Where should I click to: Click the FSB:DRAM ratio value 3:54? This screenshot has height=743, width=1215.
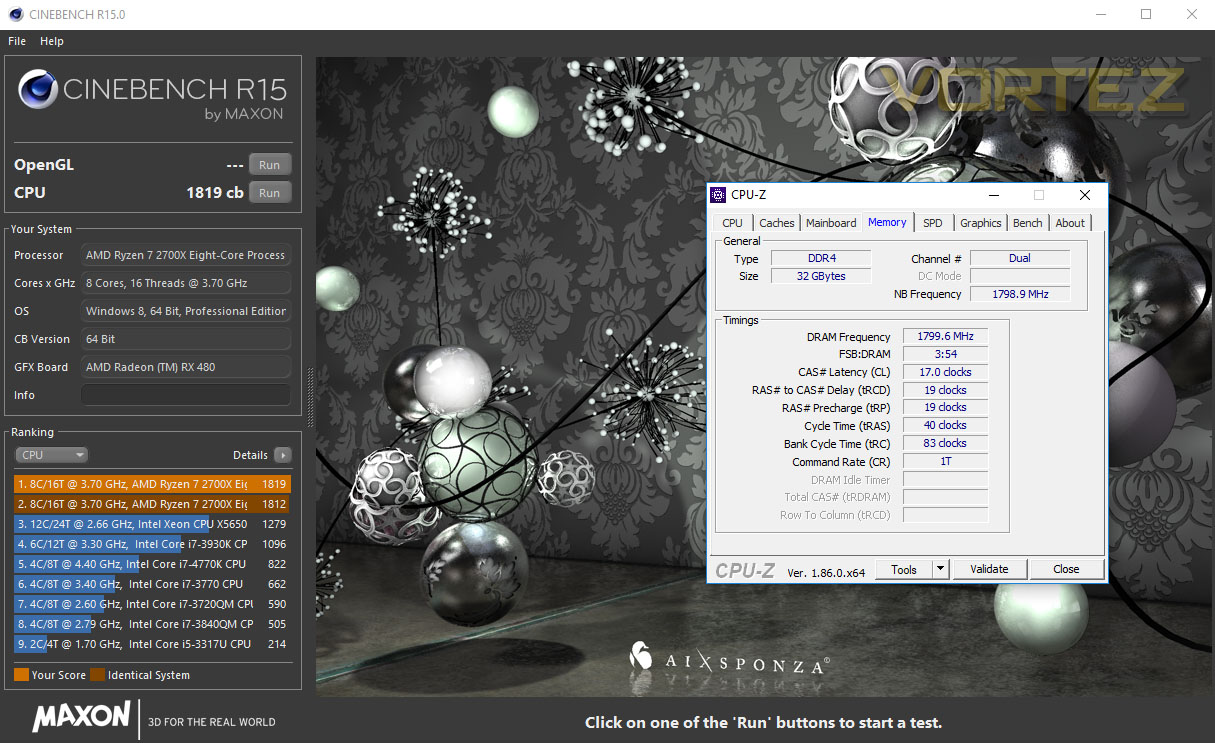pyautogui.click(x=945, y=354)
